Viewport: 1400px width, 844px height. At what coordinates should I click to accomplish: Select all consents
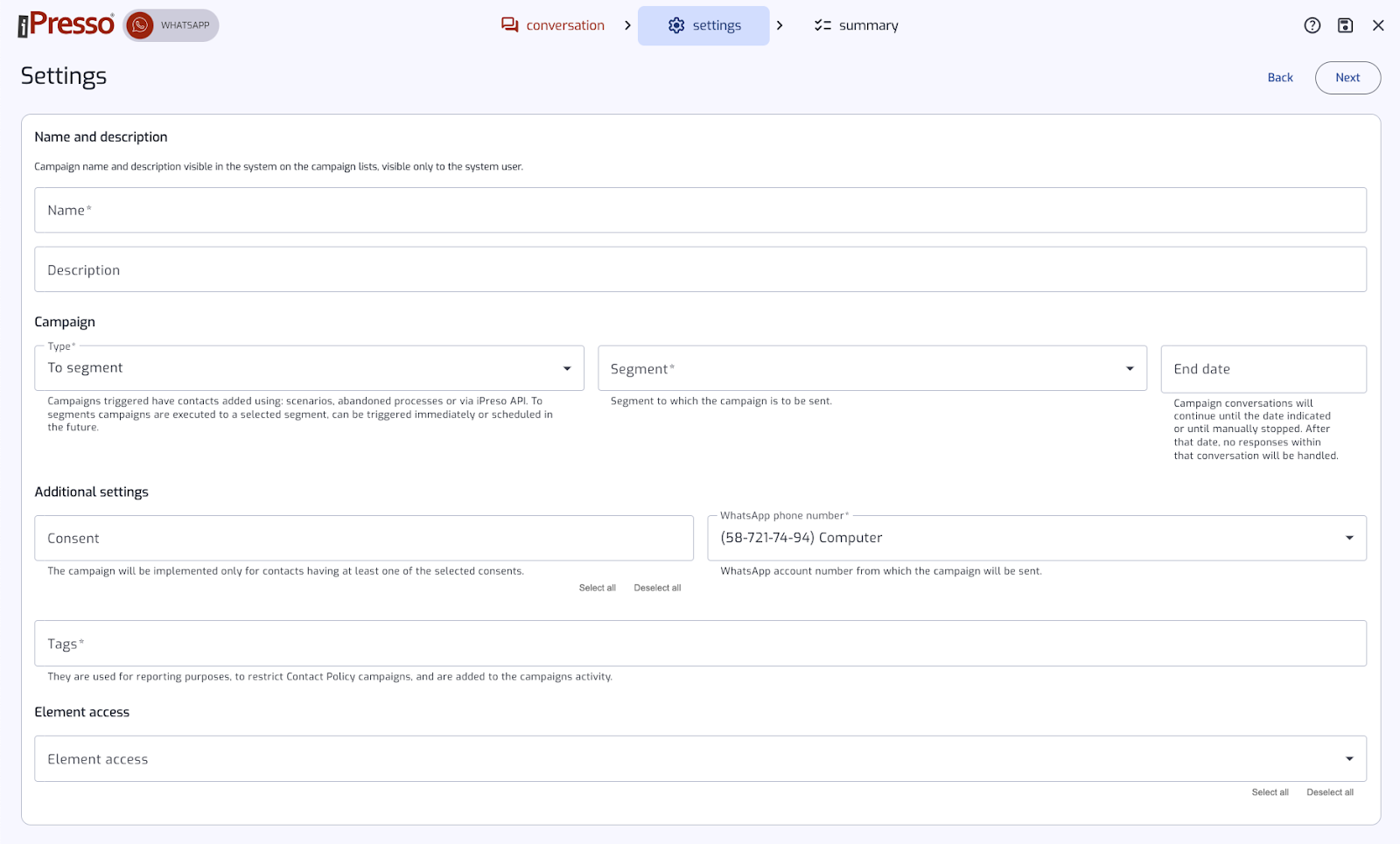point(598,588)
